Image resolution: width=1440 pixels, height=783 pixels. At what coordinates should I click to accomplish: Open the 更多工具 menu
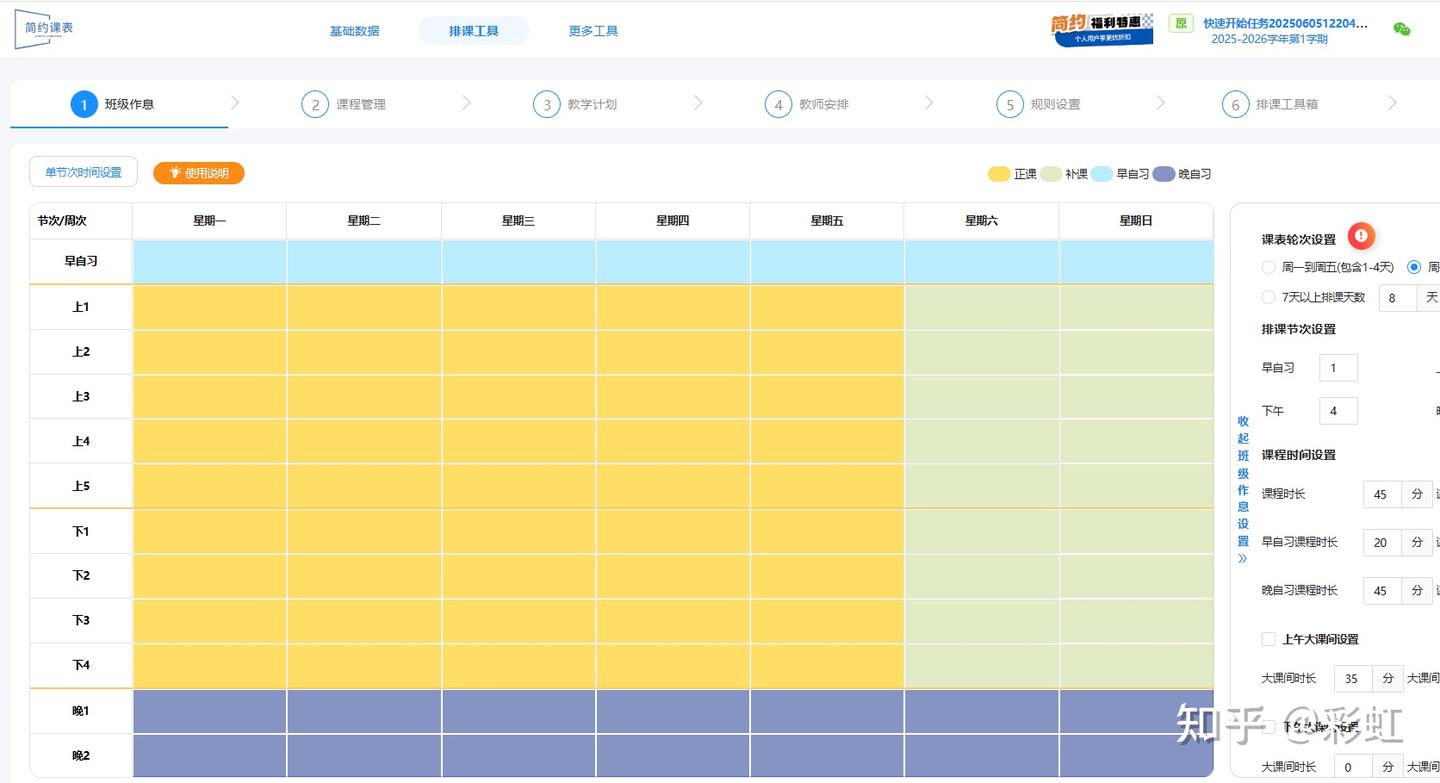[x=593, y=31]
